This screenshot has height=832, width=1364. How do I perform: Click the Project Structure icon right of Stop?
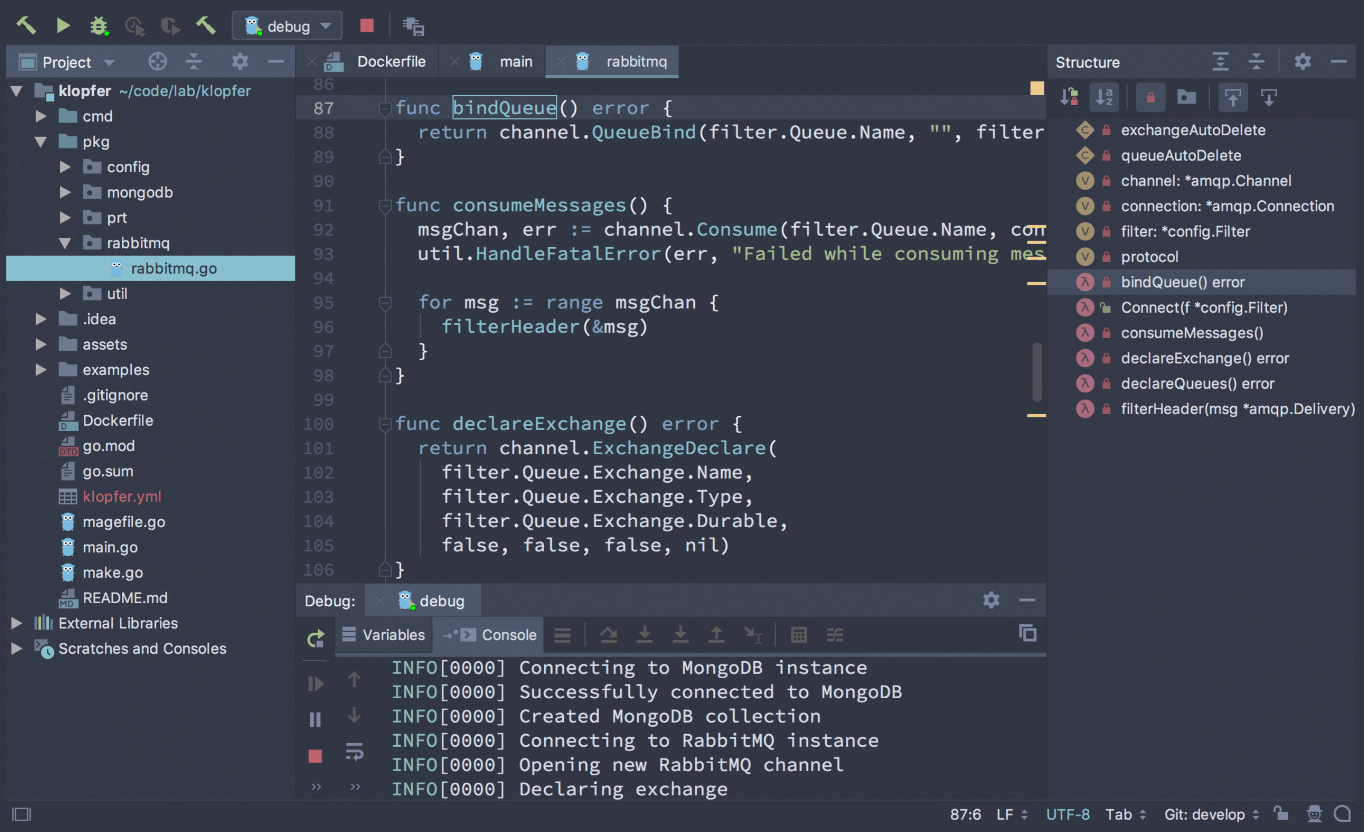pos(413,26)
